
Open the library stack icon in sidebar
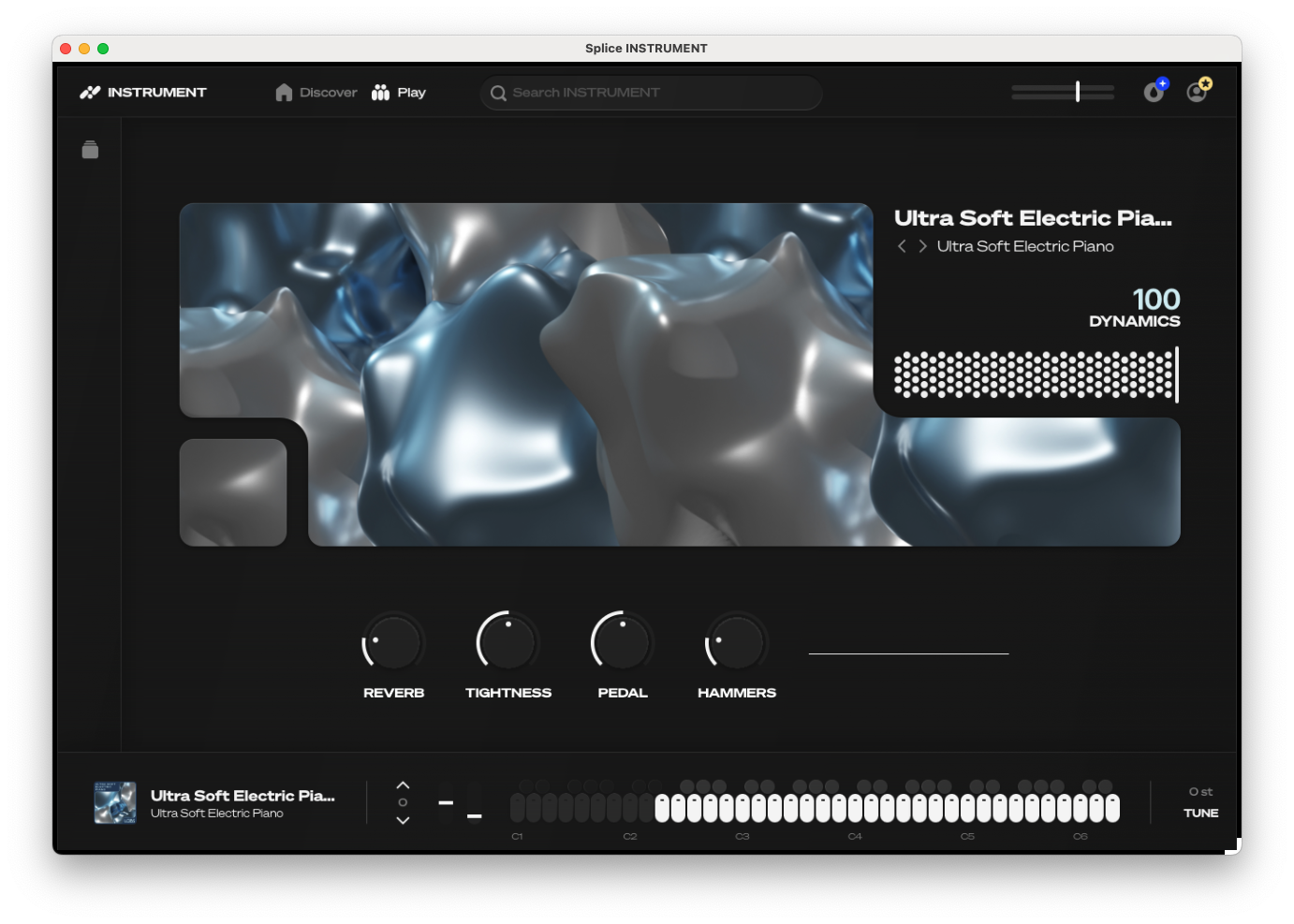point(90,150)
